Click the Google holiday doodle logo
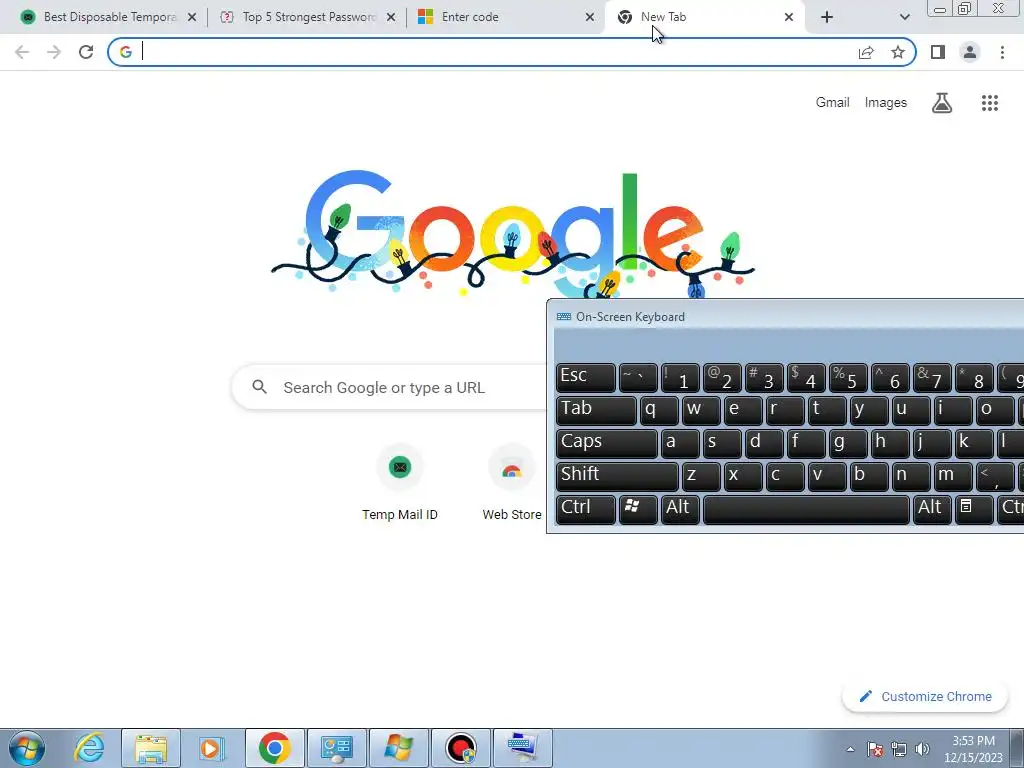The image size is (1024, 768). point(513,234)
